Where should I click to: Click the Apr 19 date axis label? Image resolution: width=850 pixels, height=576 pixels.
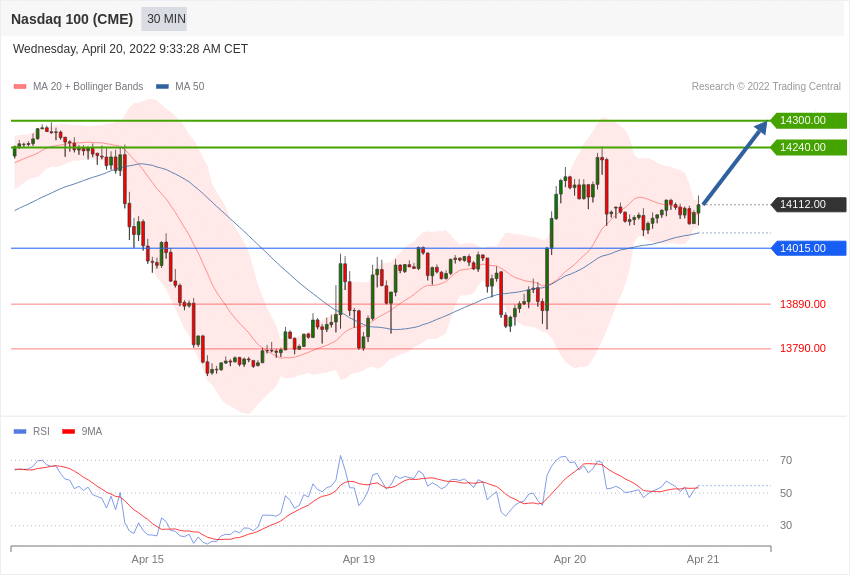click(x=359, y=559)
